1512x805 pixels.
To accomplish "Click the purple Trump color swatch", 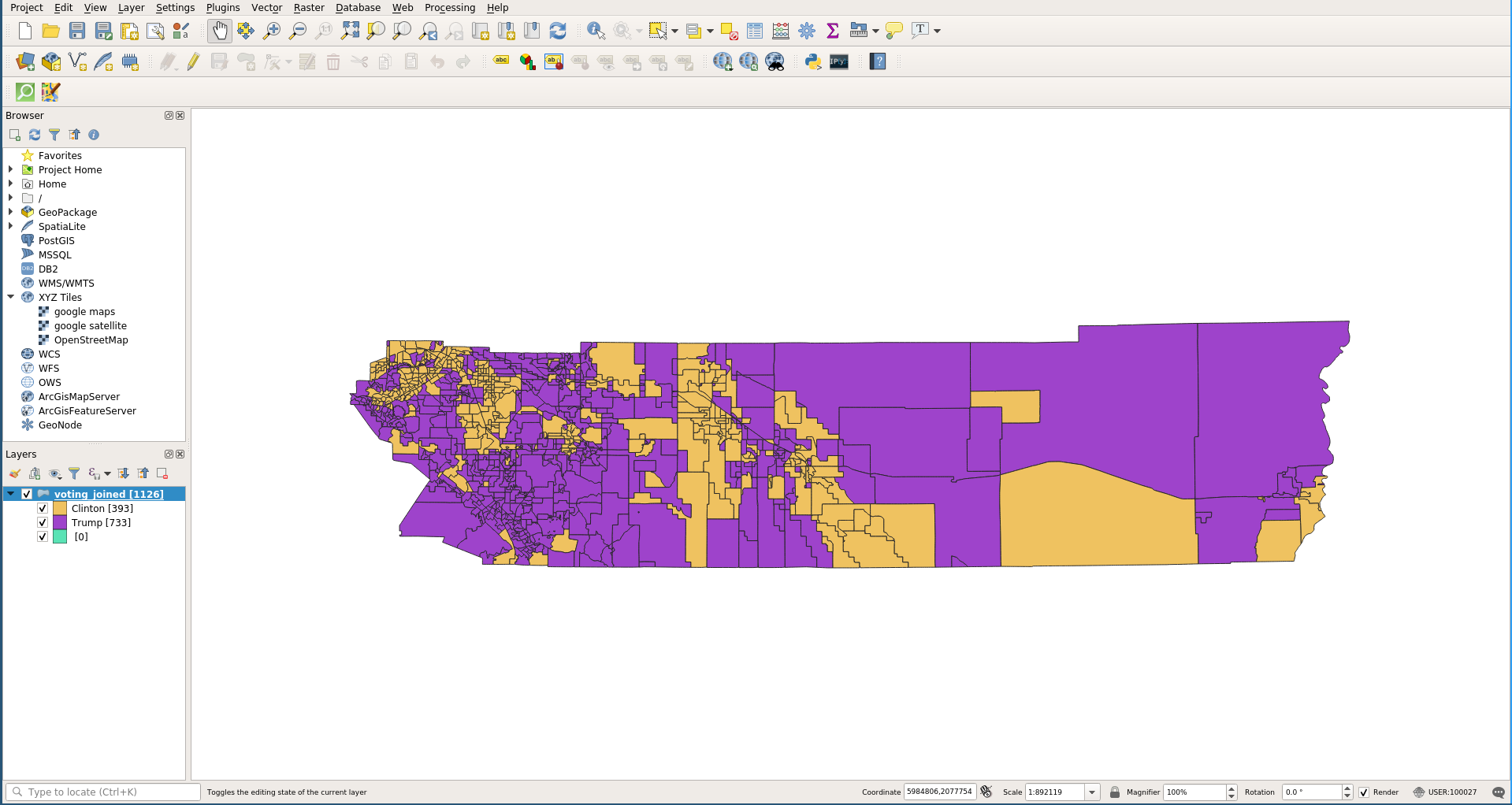I will coord(60,522).
